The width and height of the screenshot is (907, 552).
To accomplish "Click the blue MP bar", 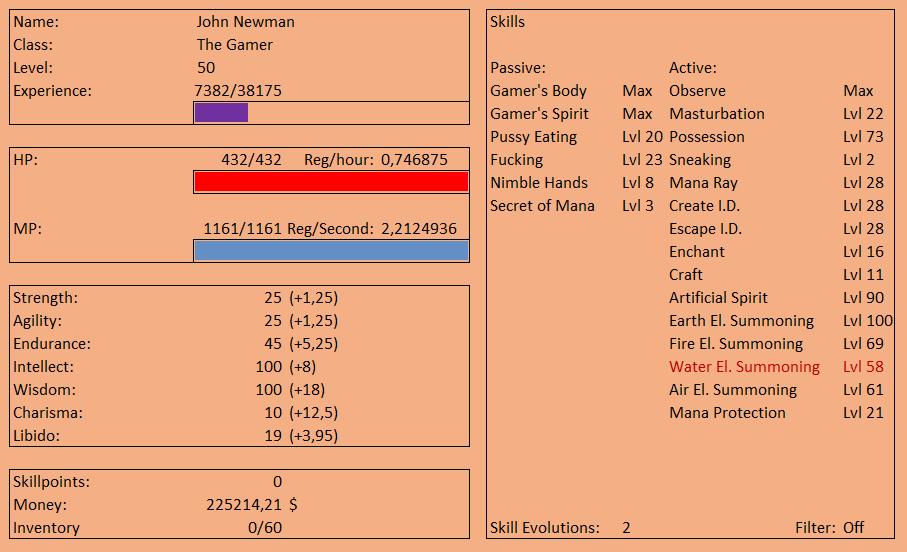I will pyautogui.click(x=331, y=251).
